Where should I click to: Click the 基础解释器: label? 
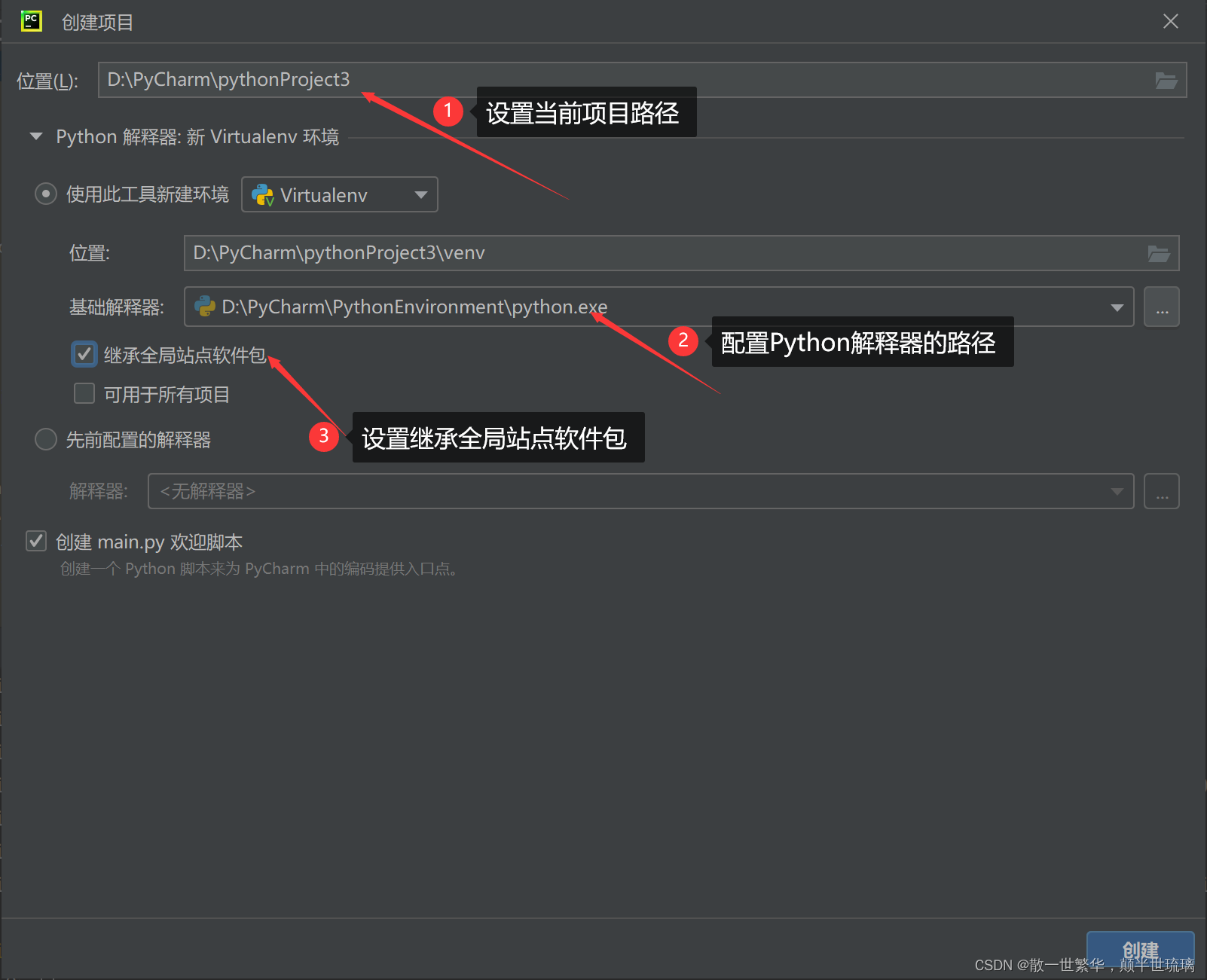click(117, 307)
